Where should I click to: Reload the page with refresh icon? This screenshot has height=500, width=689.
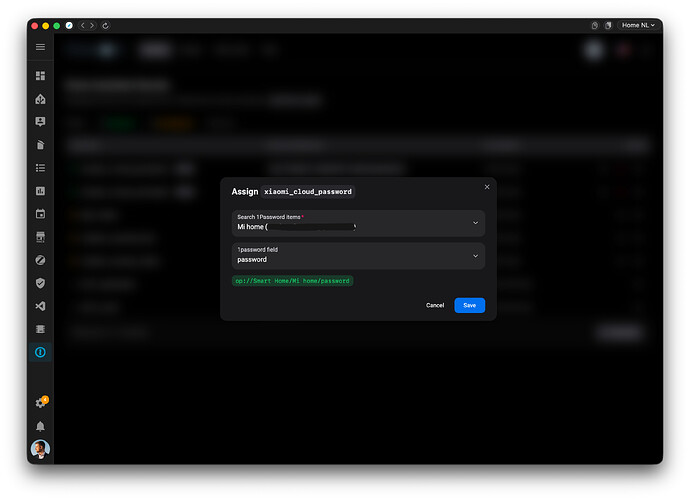[105, 25]
